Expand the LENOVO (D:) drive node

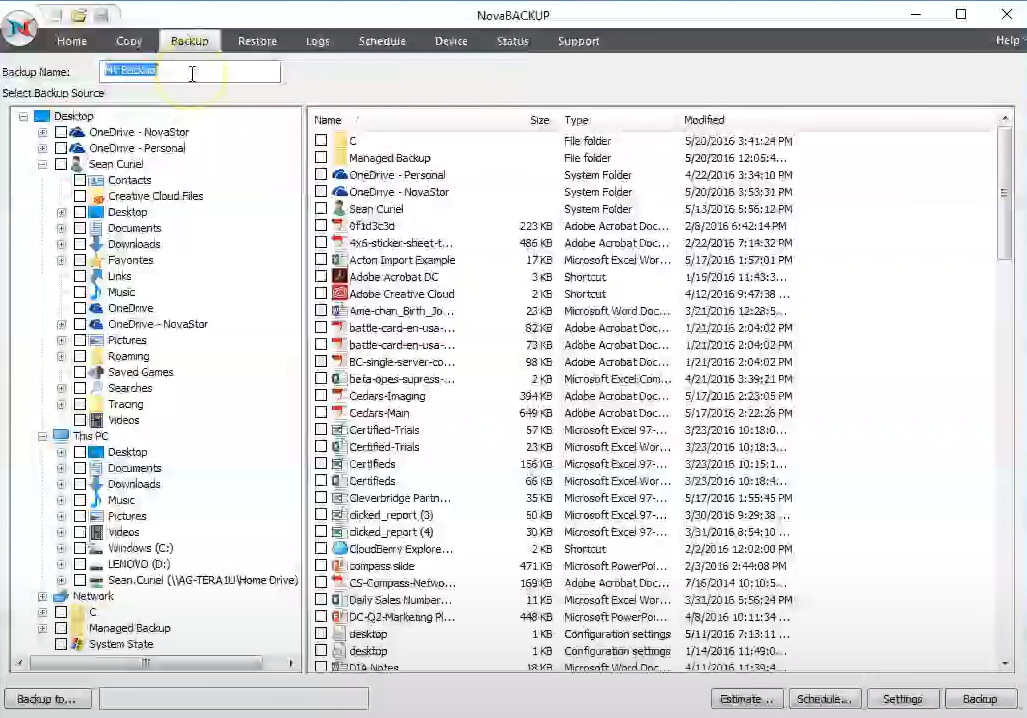[x=61, y=565]
